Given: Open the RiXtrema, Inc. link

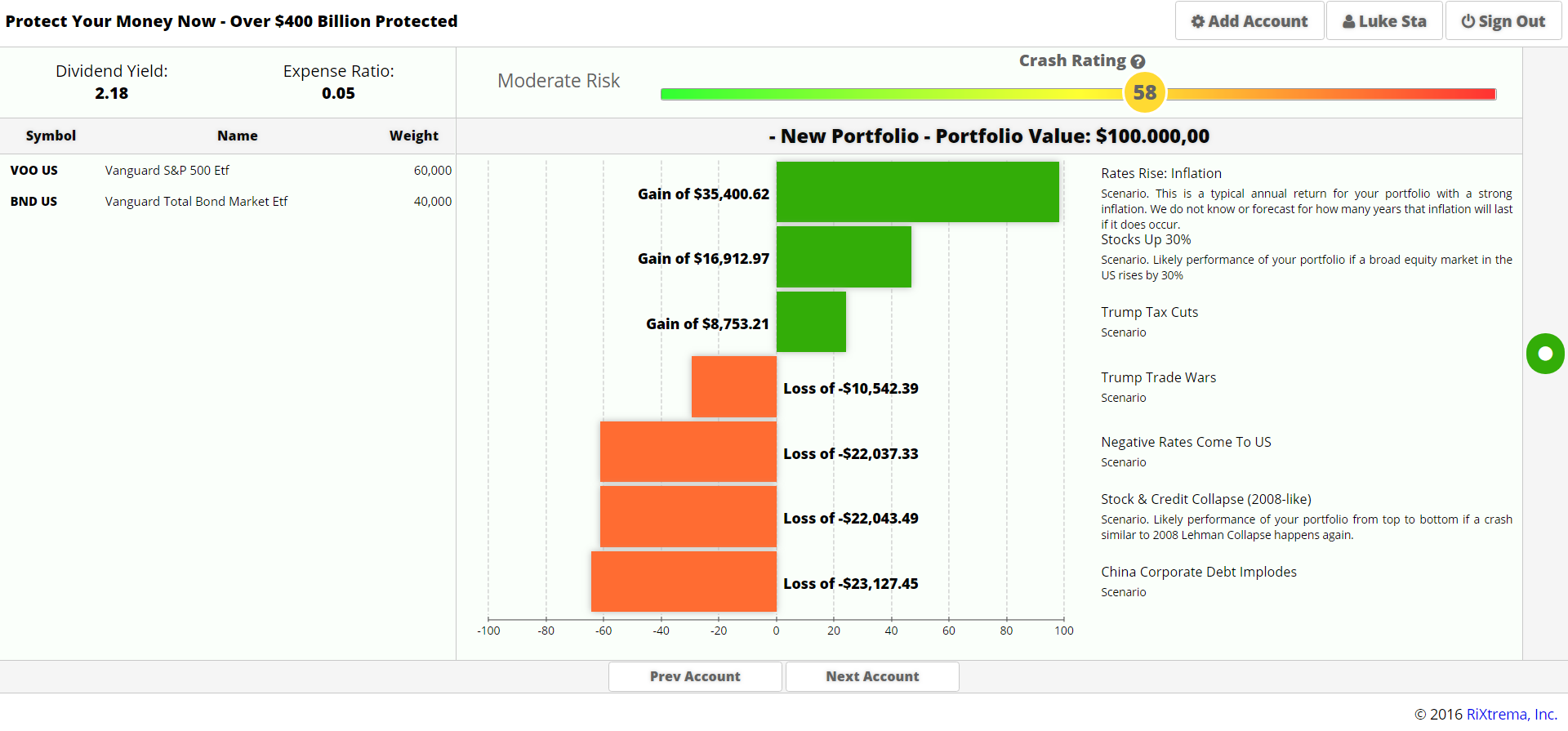Looking at the screenshot, I should (1511, 714).
